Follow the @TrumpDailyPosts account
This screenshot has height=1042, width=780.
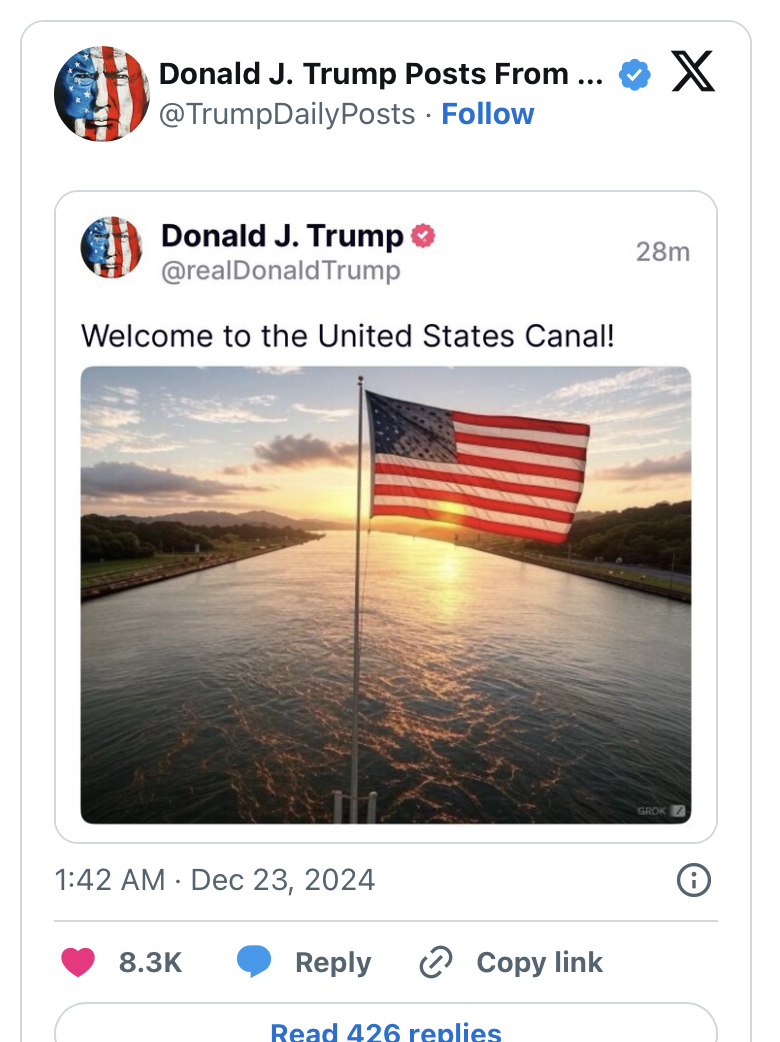(488, 114)
